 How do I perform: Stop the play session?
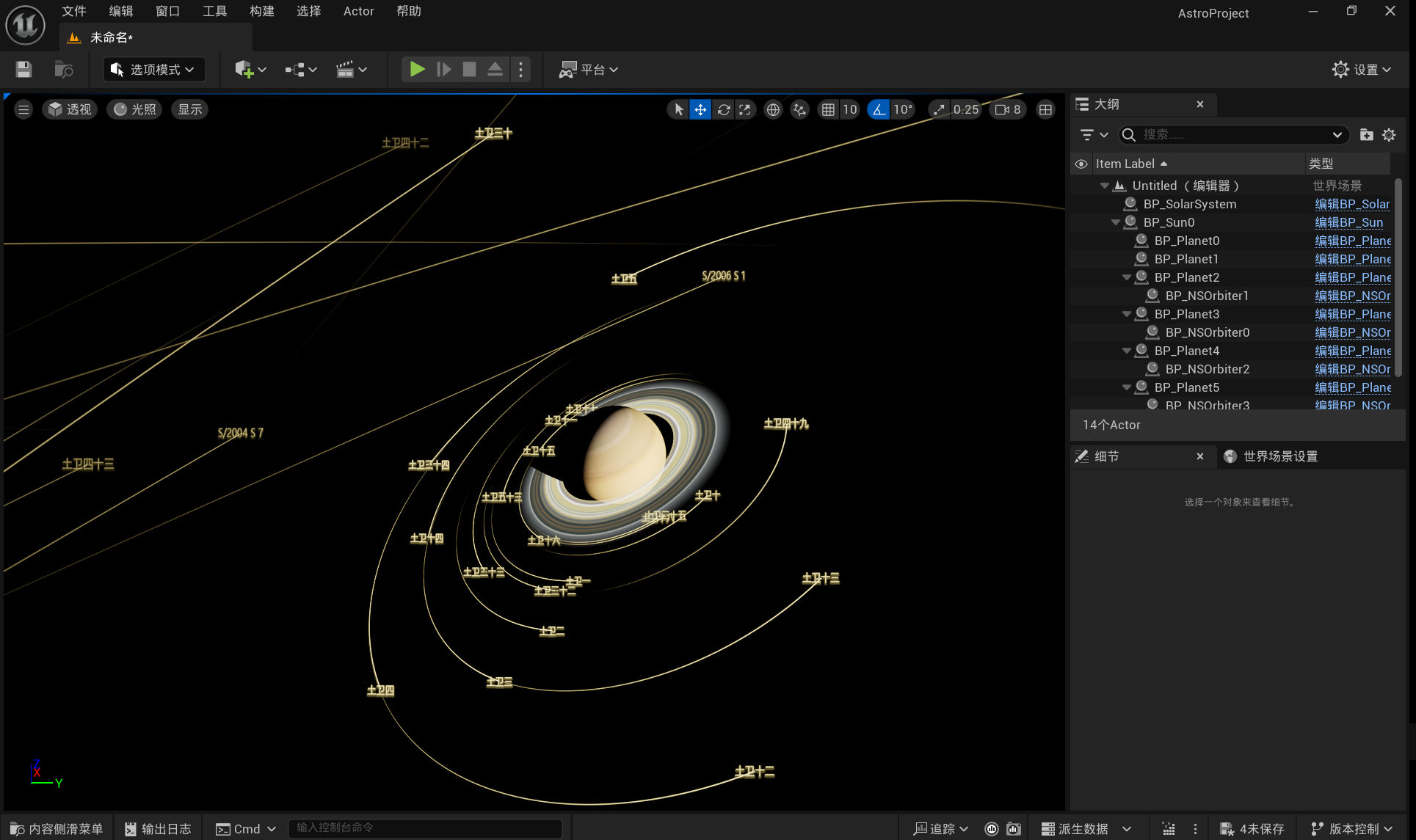click(x=469, y=70)
